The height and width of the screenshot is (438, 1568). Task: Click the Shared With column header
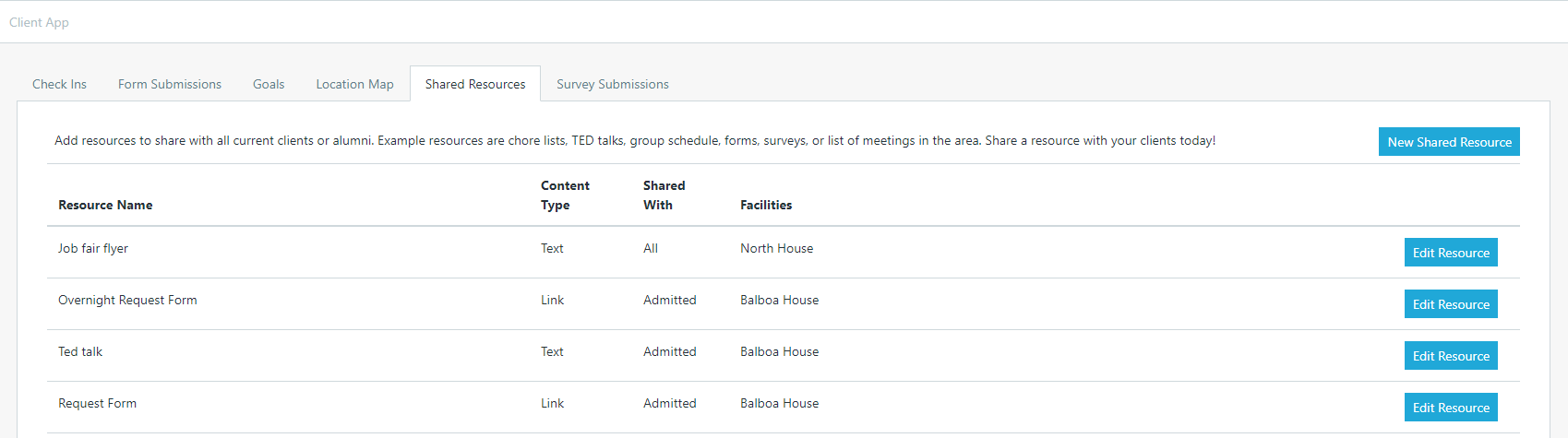click(x=664, y=195)
